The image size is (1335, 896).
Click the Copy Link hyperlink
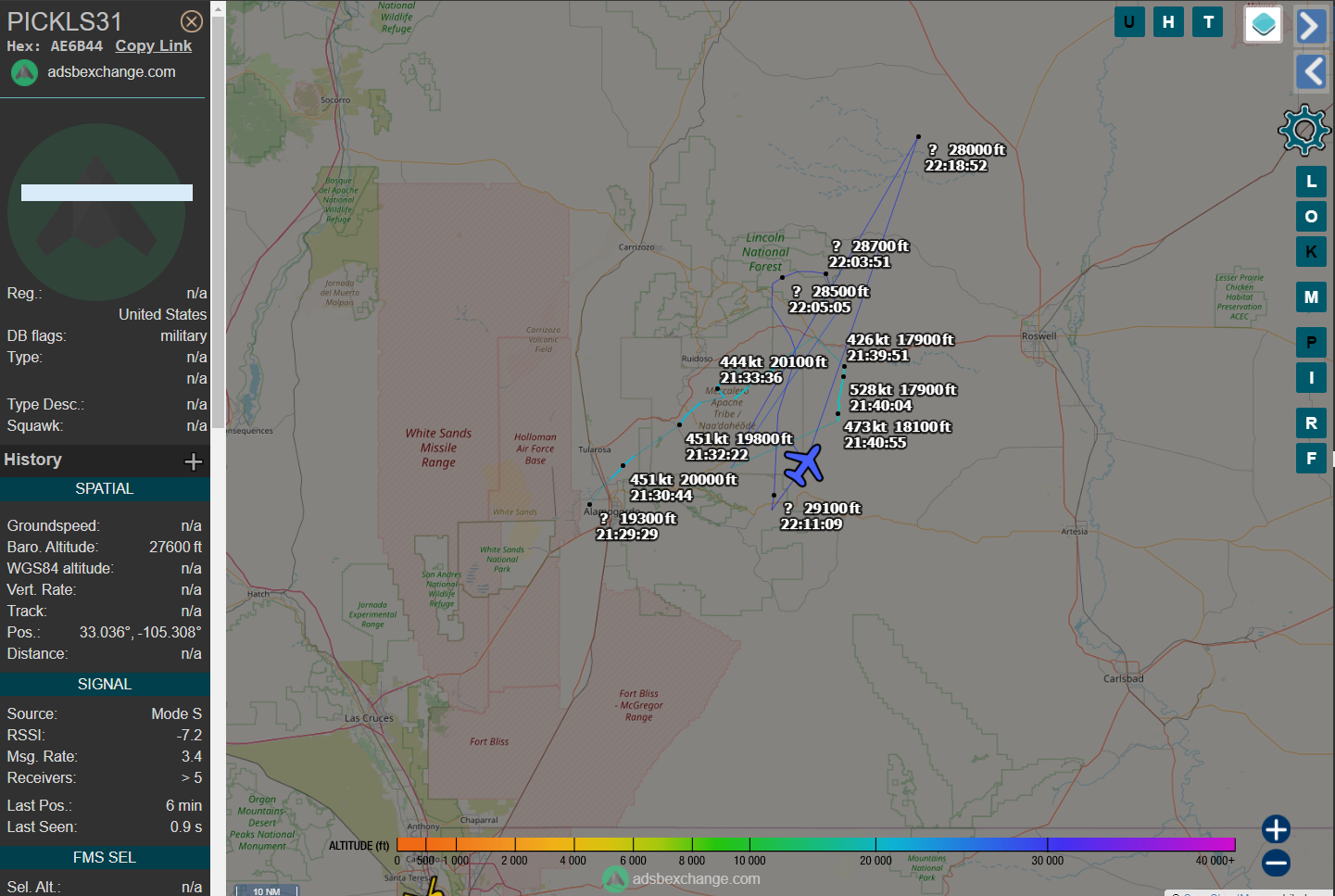click(154, 46)
